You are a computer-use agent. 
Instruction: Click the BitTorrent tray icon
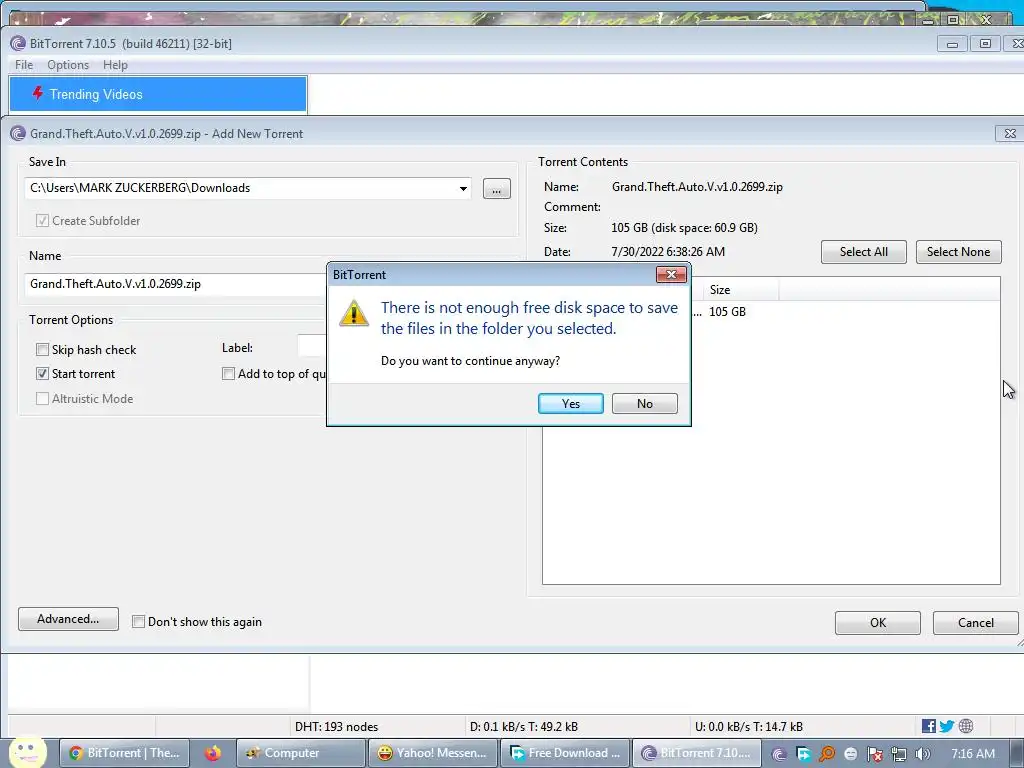point(778,754)
